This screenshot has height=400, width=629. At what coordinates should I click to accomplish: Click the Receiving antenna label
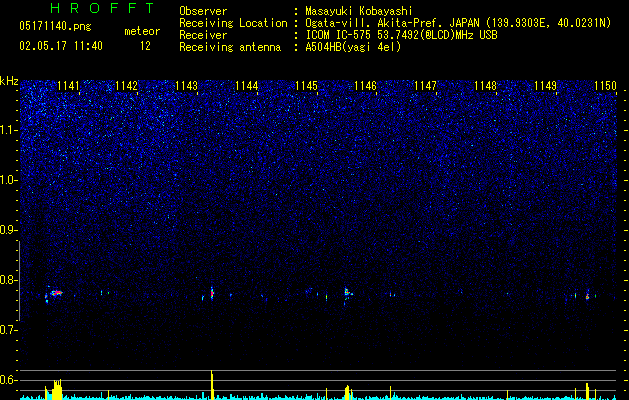[230, 47]
